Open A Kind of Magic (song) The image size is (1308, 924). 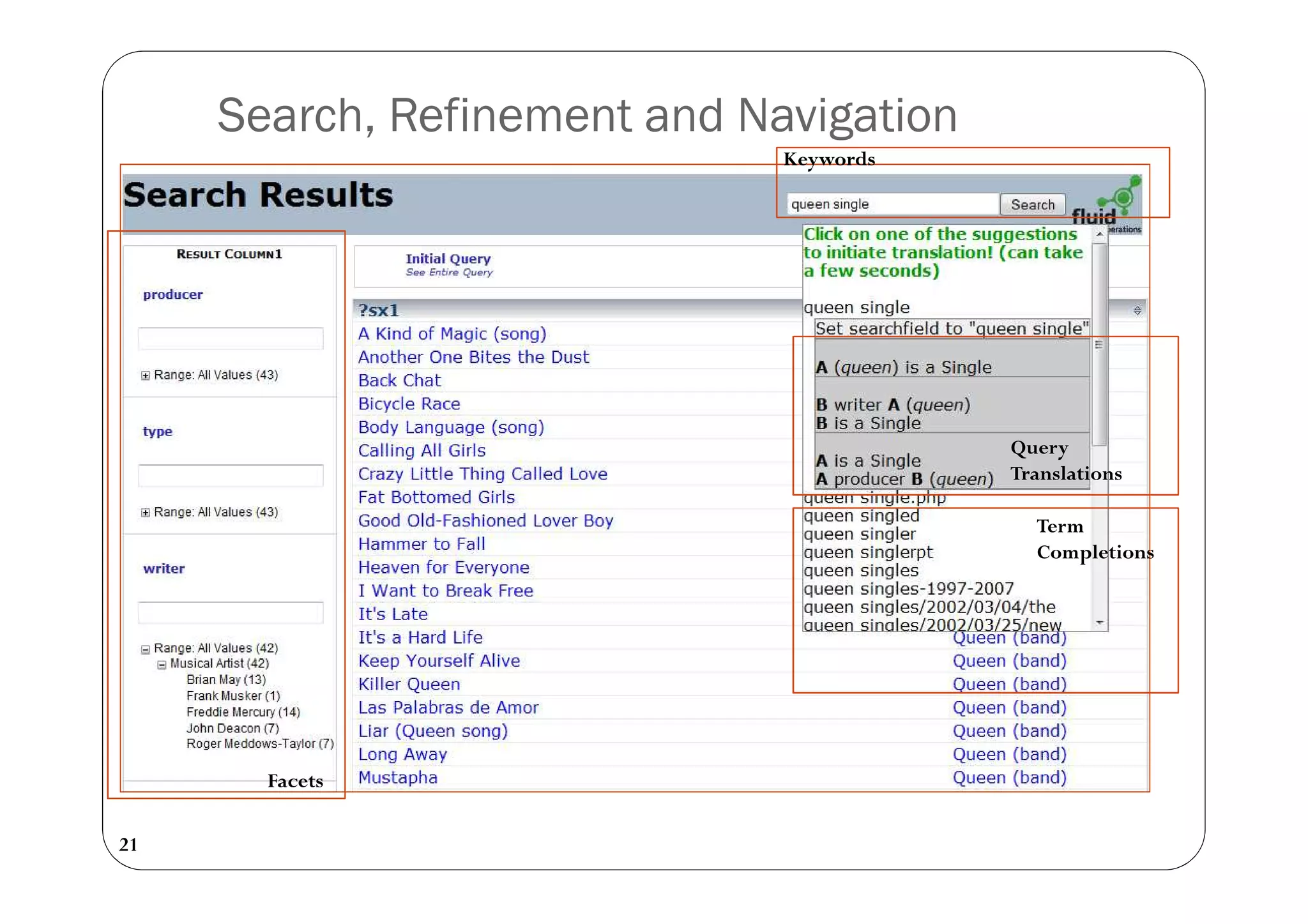pyautogui.click(x=452, y=334)
